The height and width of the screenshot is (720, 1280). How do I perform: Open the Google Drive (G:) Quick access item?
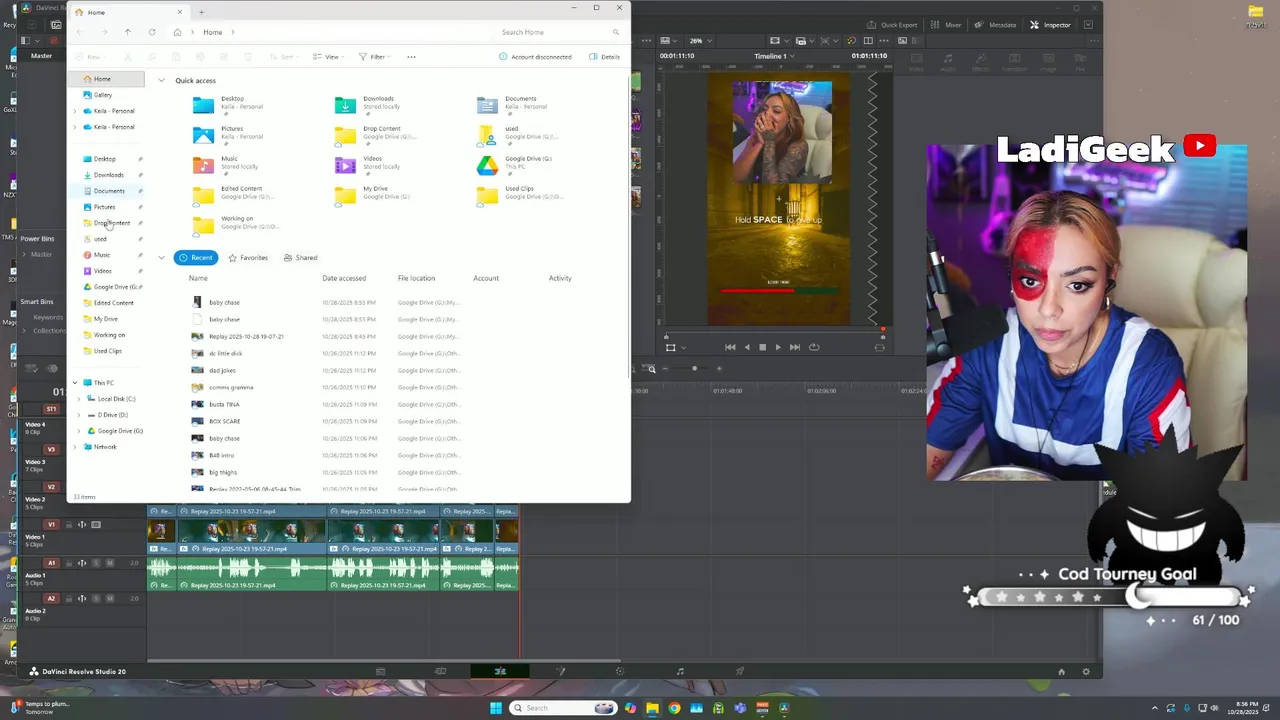point(515,163)
